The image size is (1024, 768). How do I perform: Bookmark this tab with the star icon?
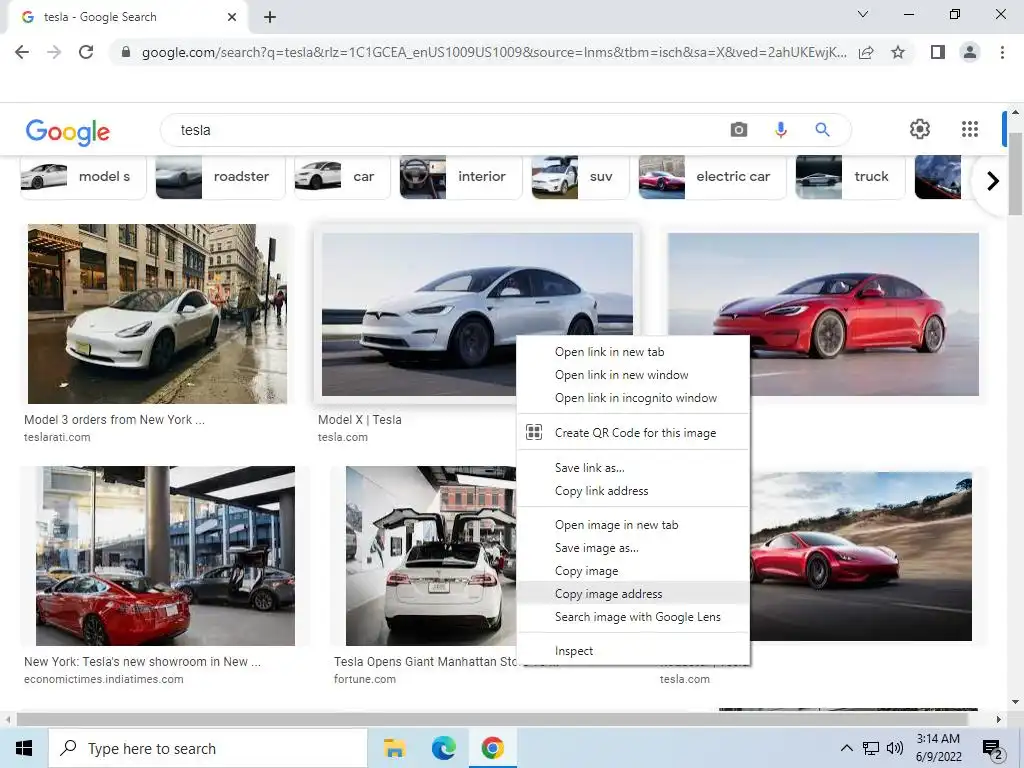click(x=898, y=52)
